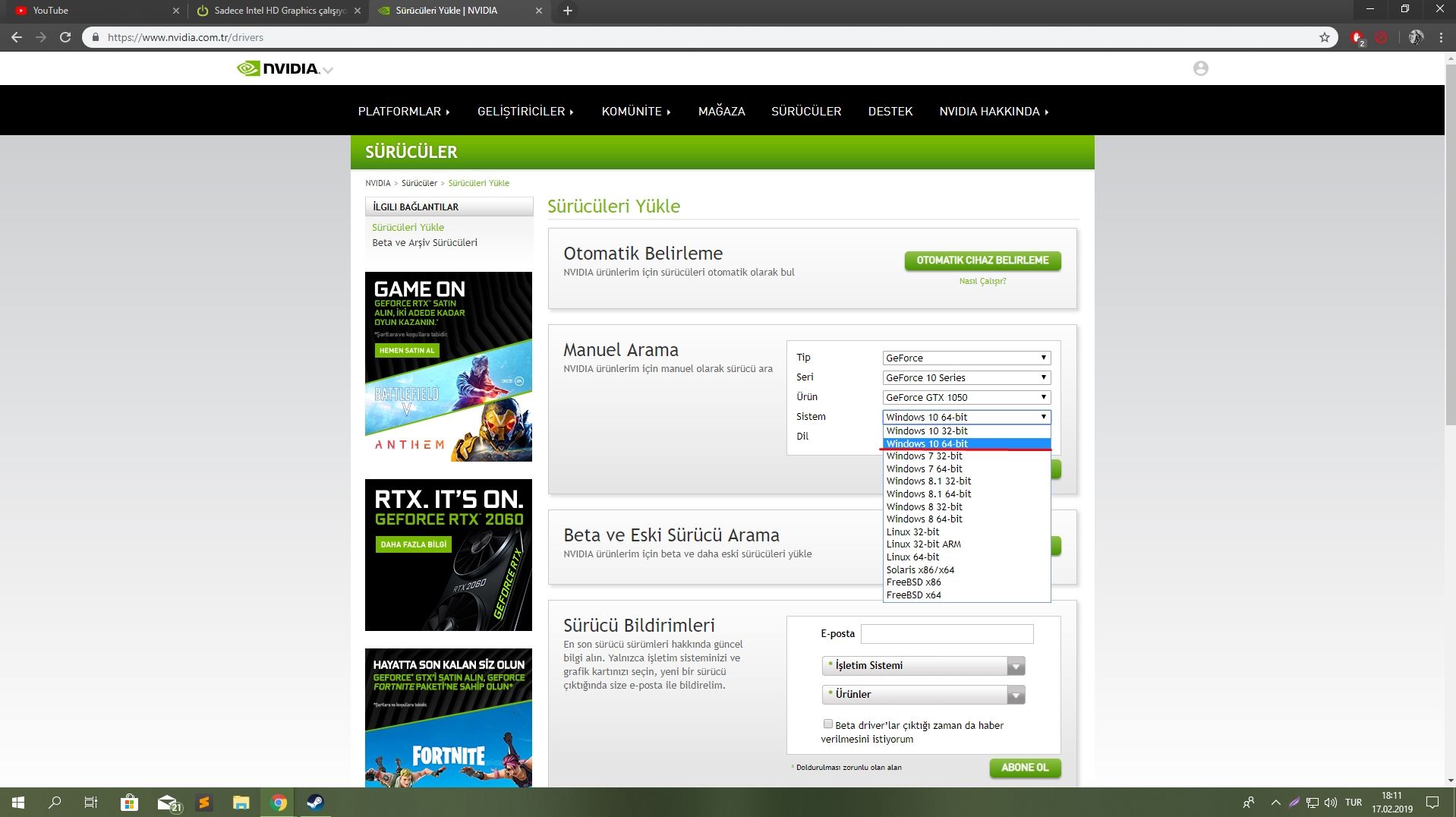
Task: Open the volume control in the system tray
Action: pos(1330,803)
